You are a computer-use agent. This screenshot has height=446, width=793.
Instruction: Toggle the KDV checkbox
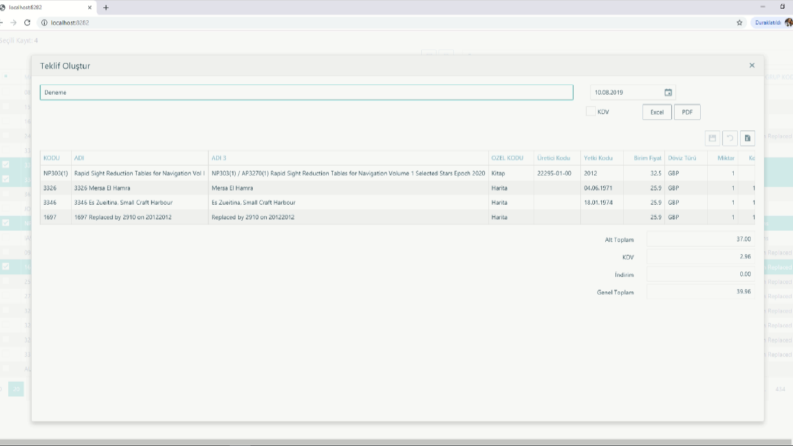(x=590, y=112)
